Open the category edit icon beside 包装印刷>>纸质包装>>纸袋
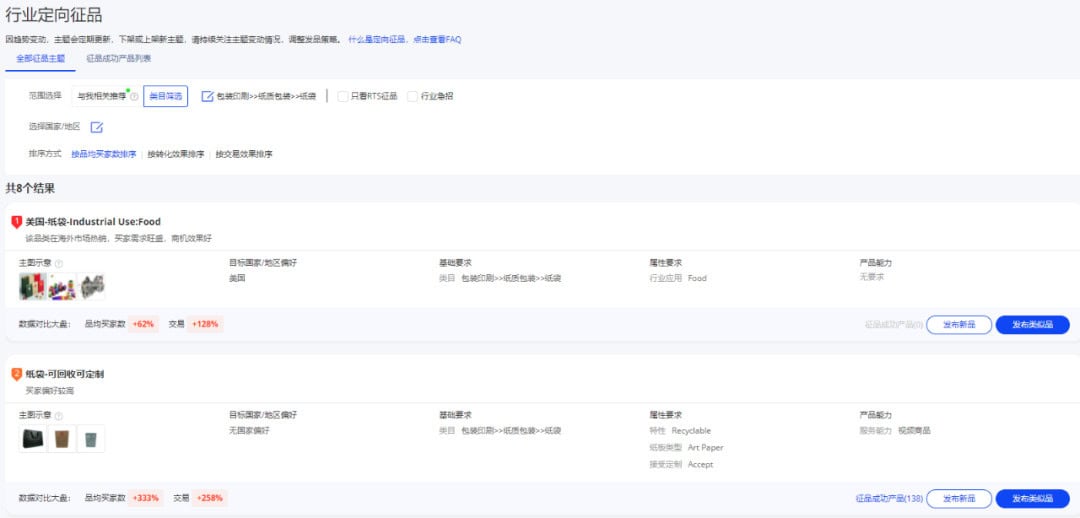This screenshot has width=1080, height=518. coord(207,96)
